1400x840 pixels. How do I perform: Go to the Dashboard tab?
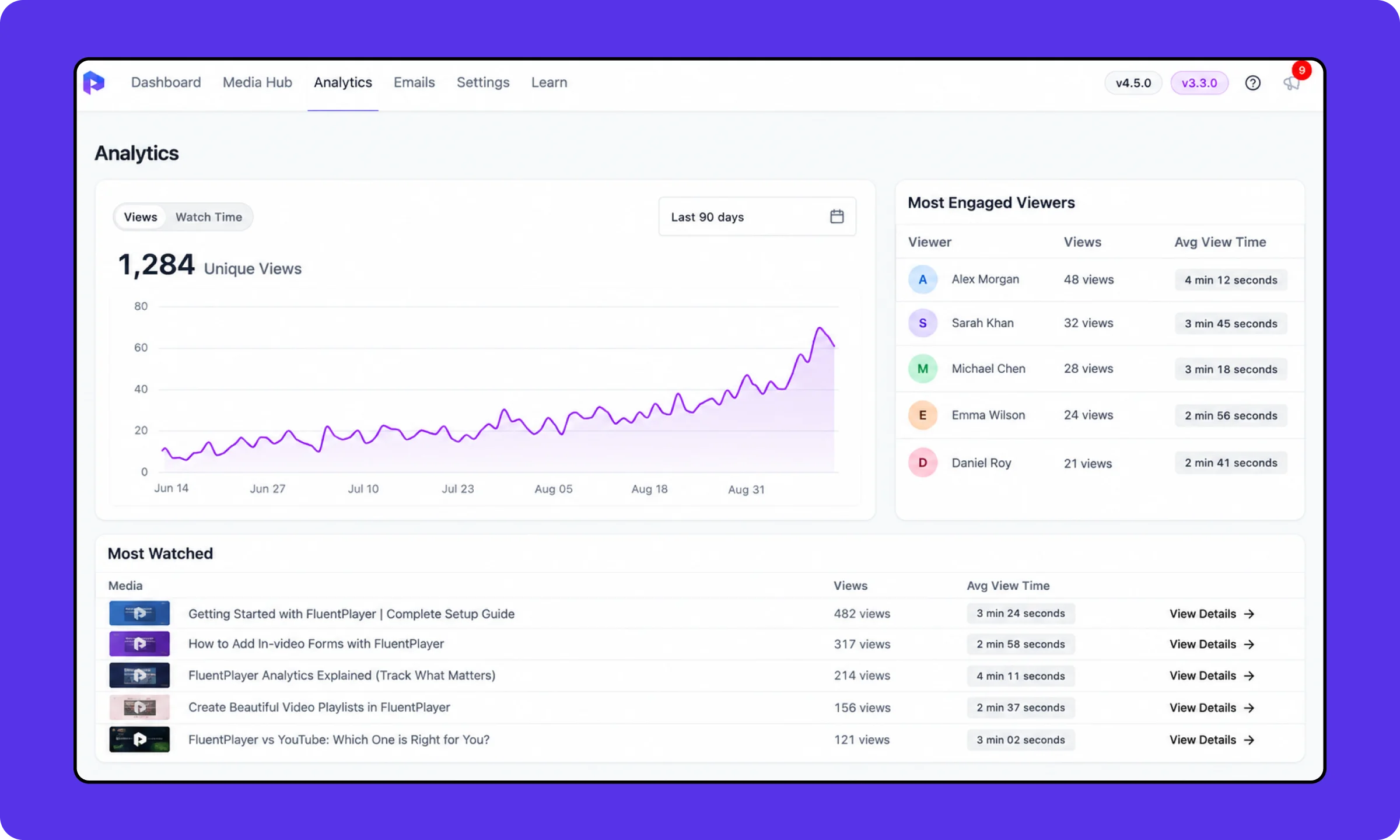tap(166, 82)
